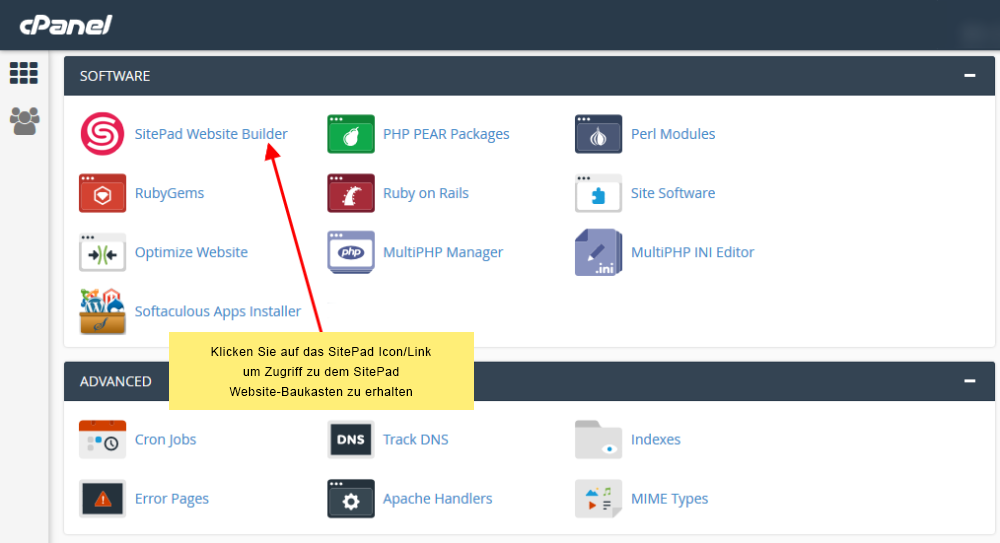Click the Softaculous Apps Installer box icon
The image size is (1000, 543).
[102, 311]
